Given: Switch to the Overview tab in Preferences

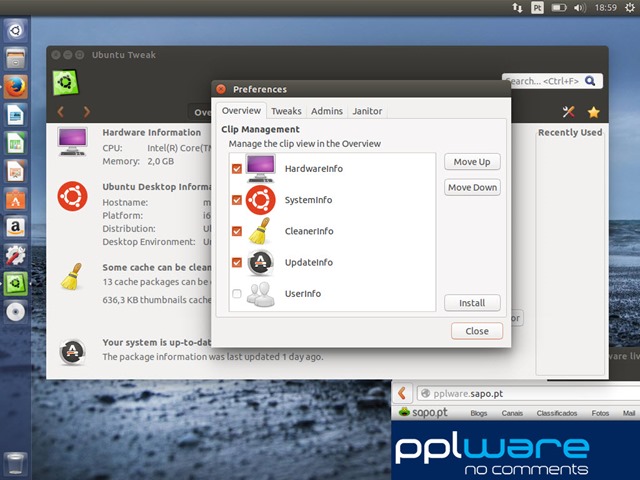Looking at the screenshot, I should click(x=241, y=111).
